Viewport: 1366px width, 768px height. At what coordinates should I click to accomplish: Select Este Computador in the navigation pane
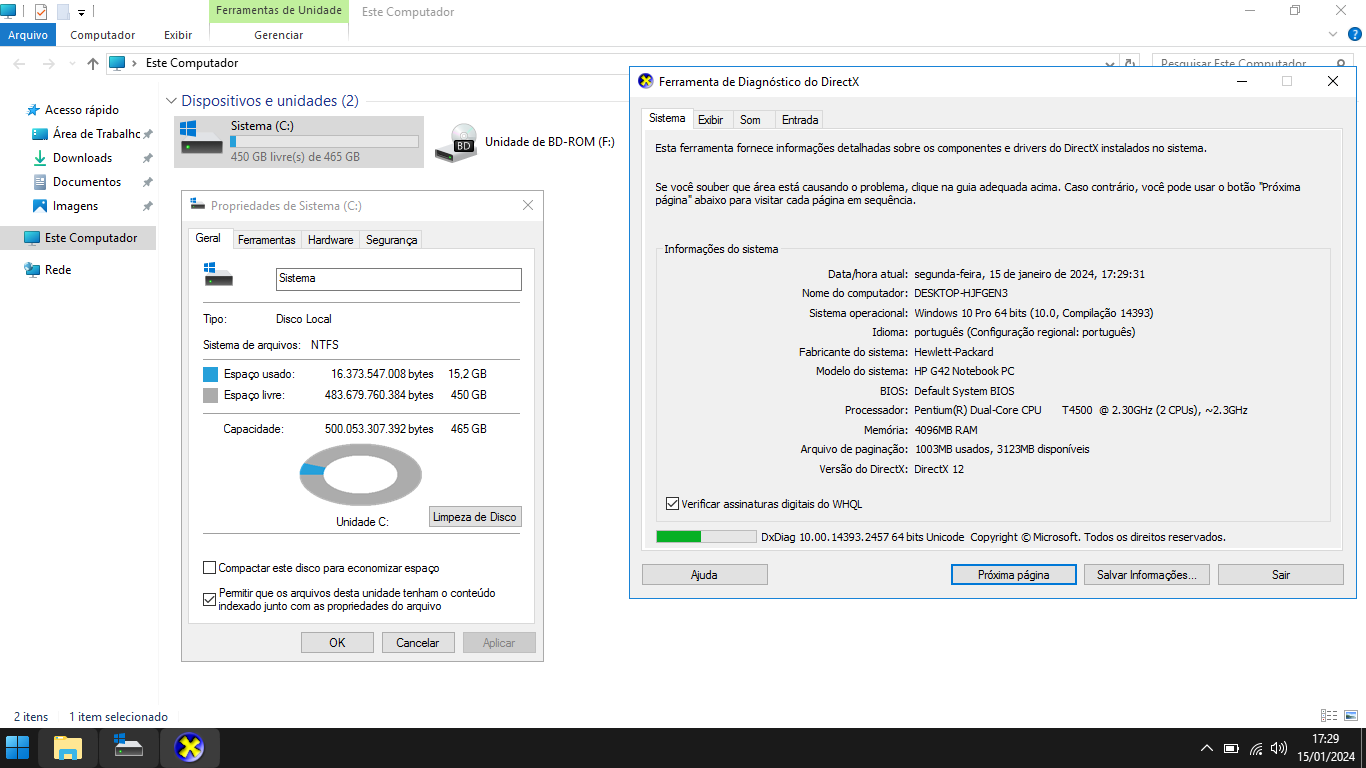pos(78,238)
